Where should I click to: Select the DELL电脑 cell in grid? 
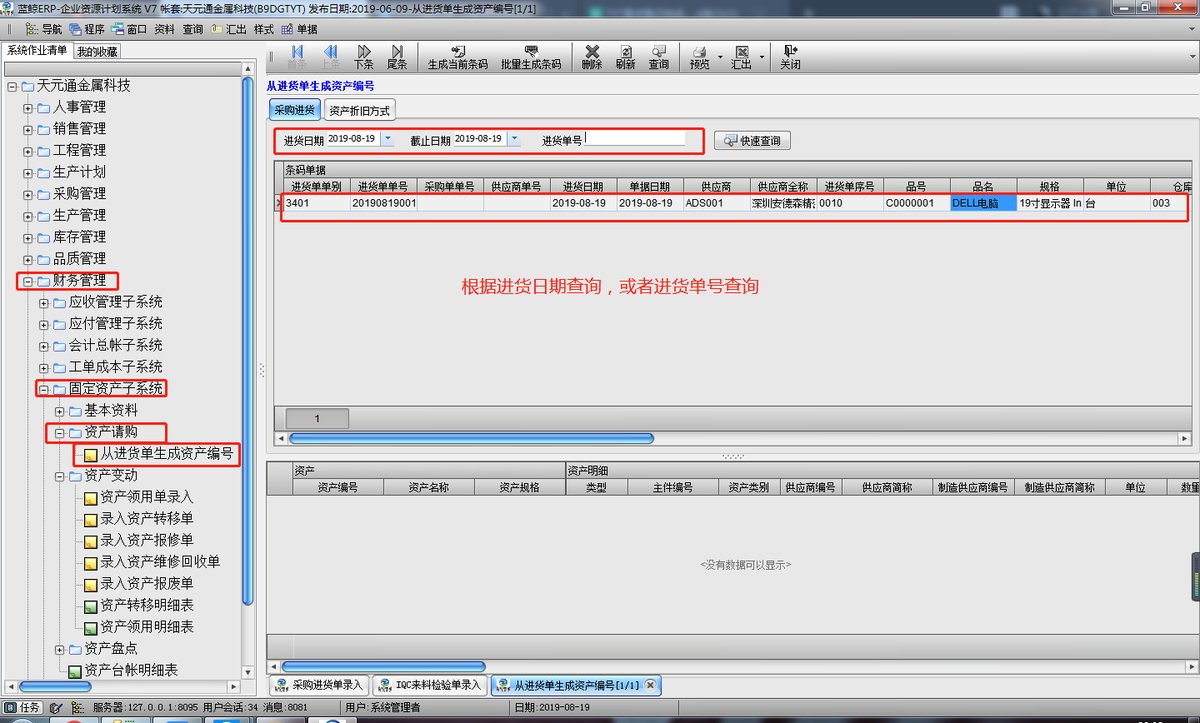[x=983, y=203]
